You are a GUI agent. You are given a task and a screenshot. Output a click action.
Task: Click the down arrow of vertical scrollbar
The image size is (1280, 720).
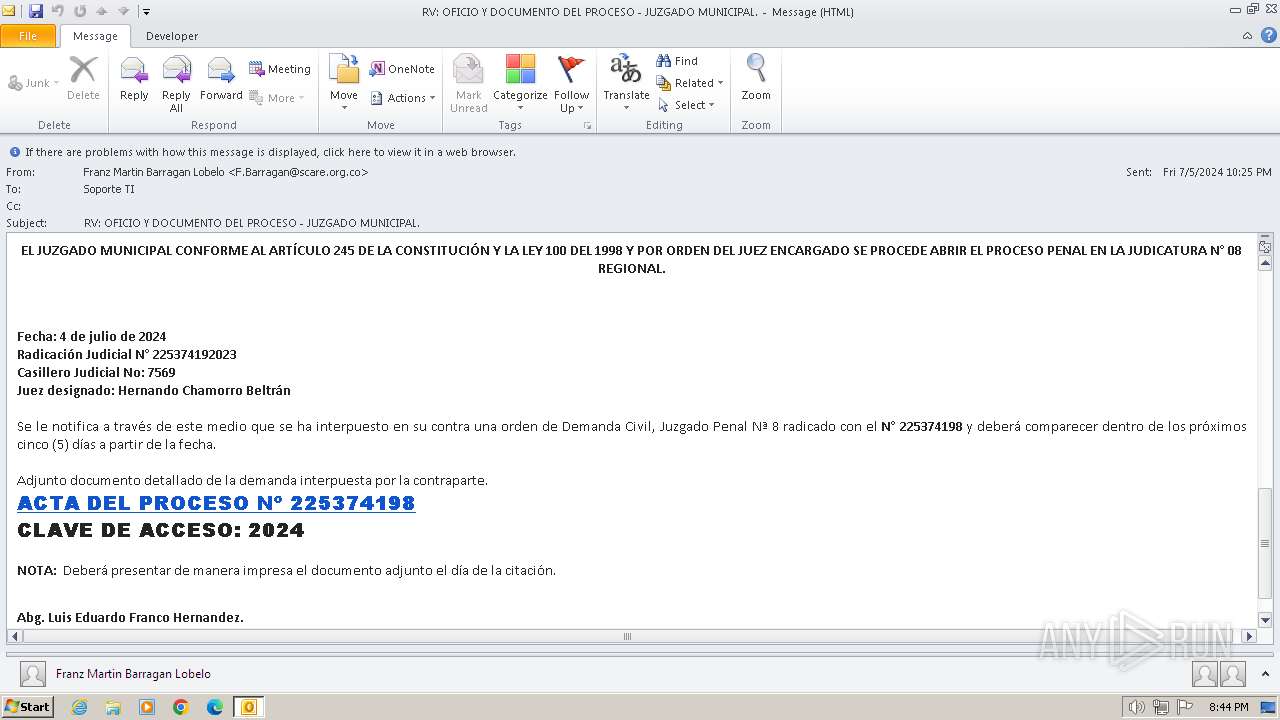point(1265,620)
